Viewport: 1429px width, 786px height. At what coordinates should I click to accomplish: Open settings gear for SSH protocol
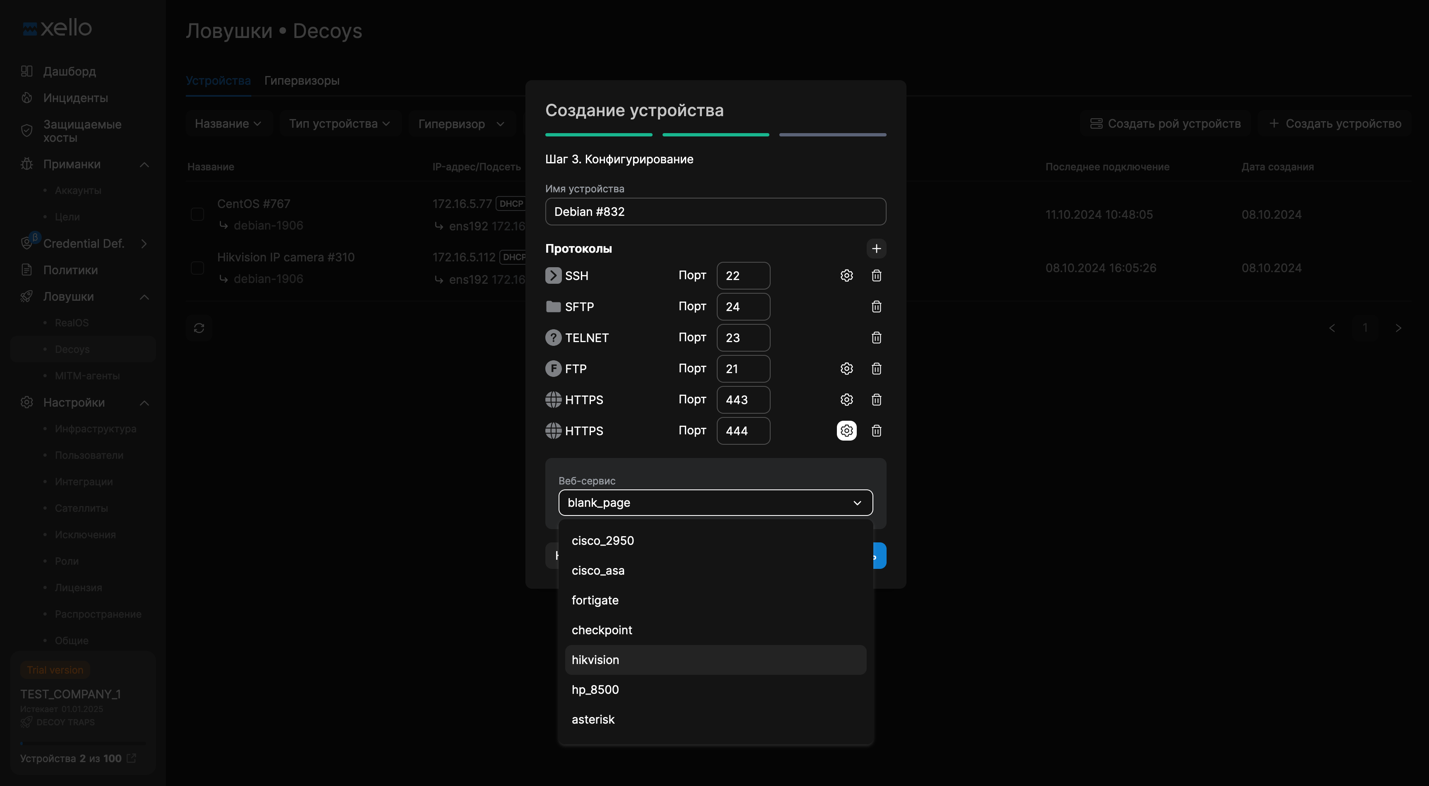coord(846,276)
